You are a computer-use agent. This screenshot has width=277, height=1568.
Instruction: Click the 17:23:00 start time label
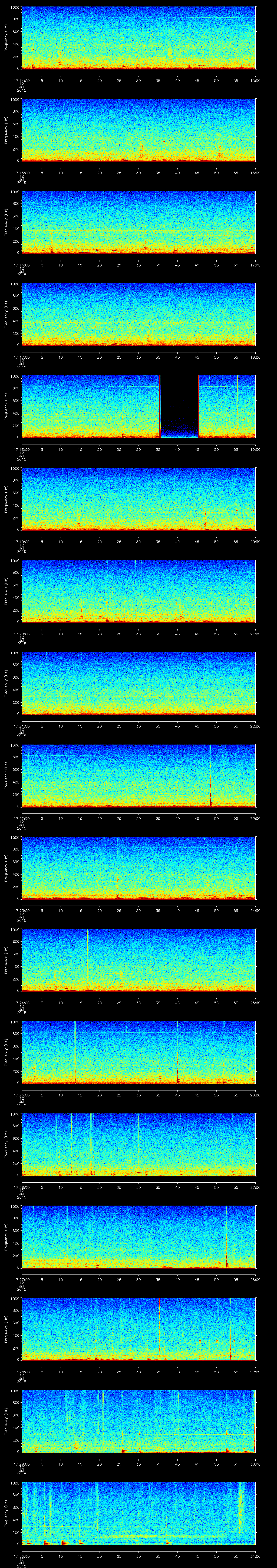tap(22, 910)
